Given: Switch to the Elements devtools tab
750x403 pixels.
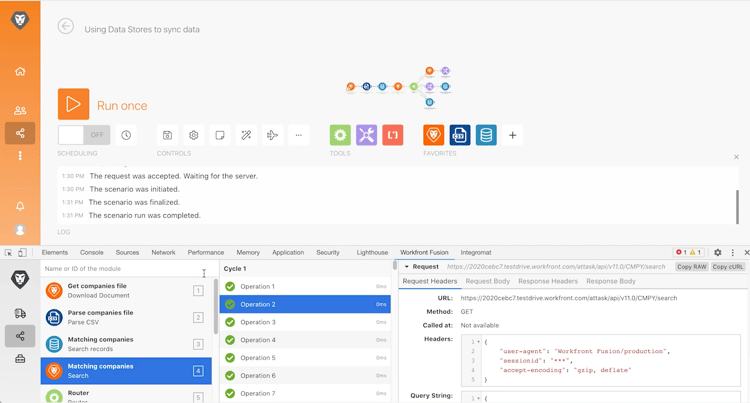Looking at the screenshot, I should coord(55,252).
